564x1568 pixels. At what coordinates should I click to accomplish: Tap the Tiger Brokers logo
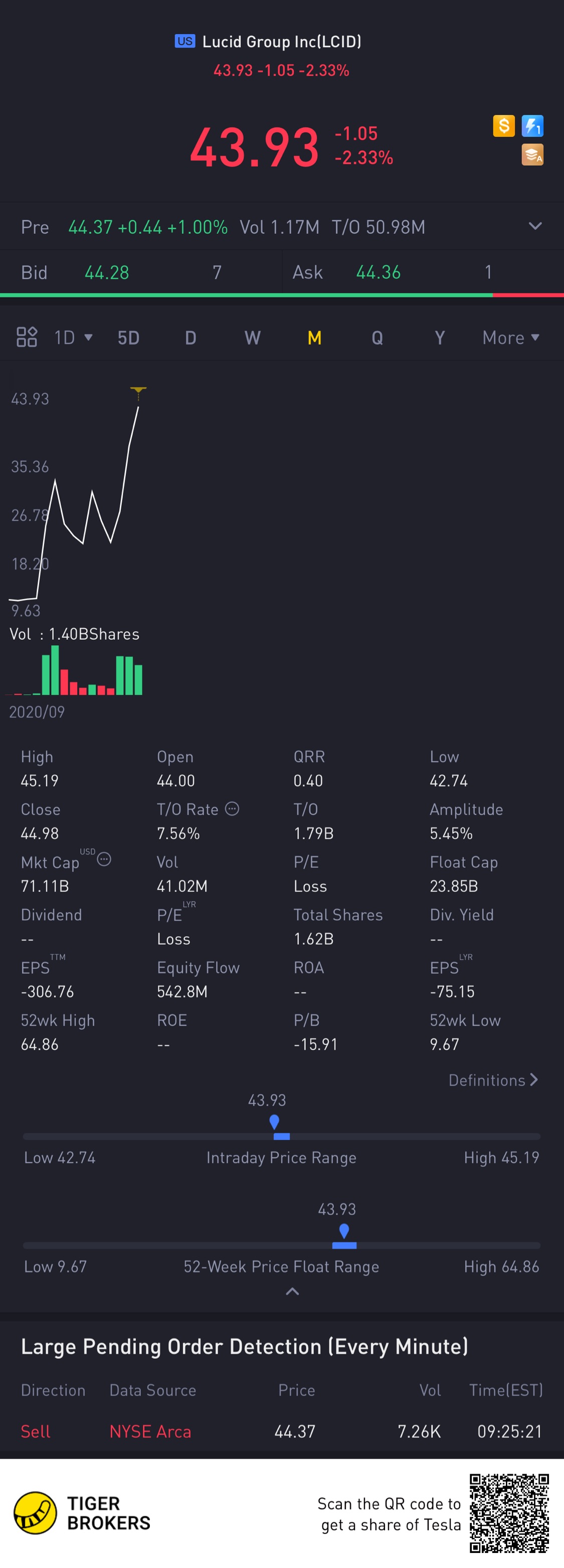point(82,1513)
